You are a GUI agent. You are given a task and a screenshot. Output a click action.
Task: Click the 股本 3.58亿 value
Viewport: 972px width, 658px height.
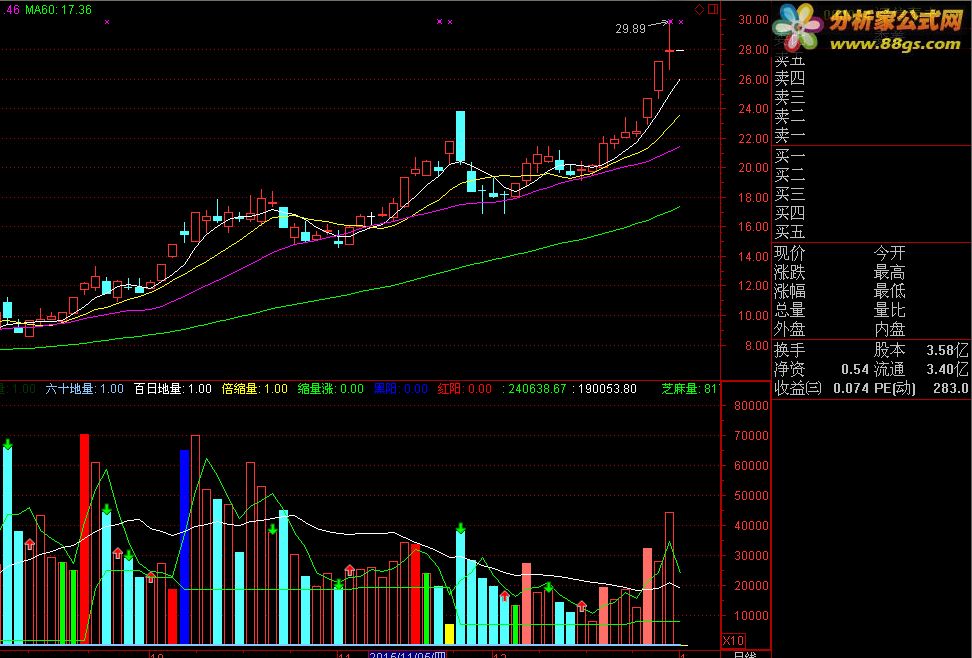pyautogui.click(x=921, y=350)
